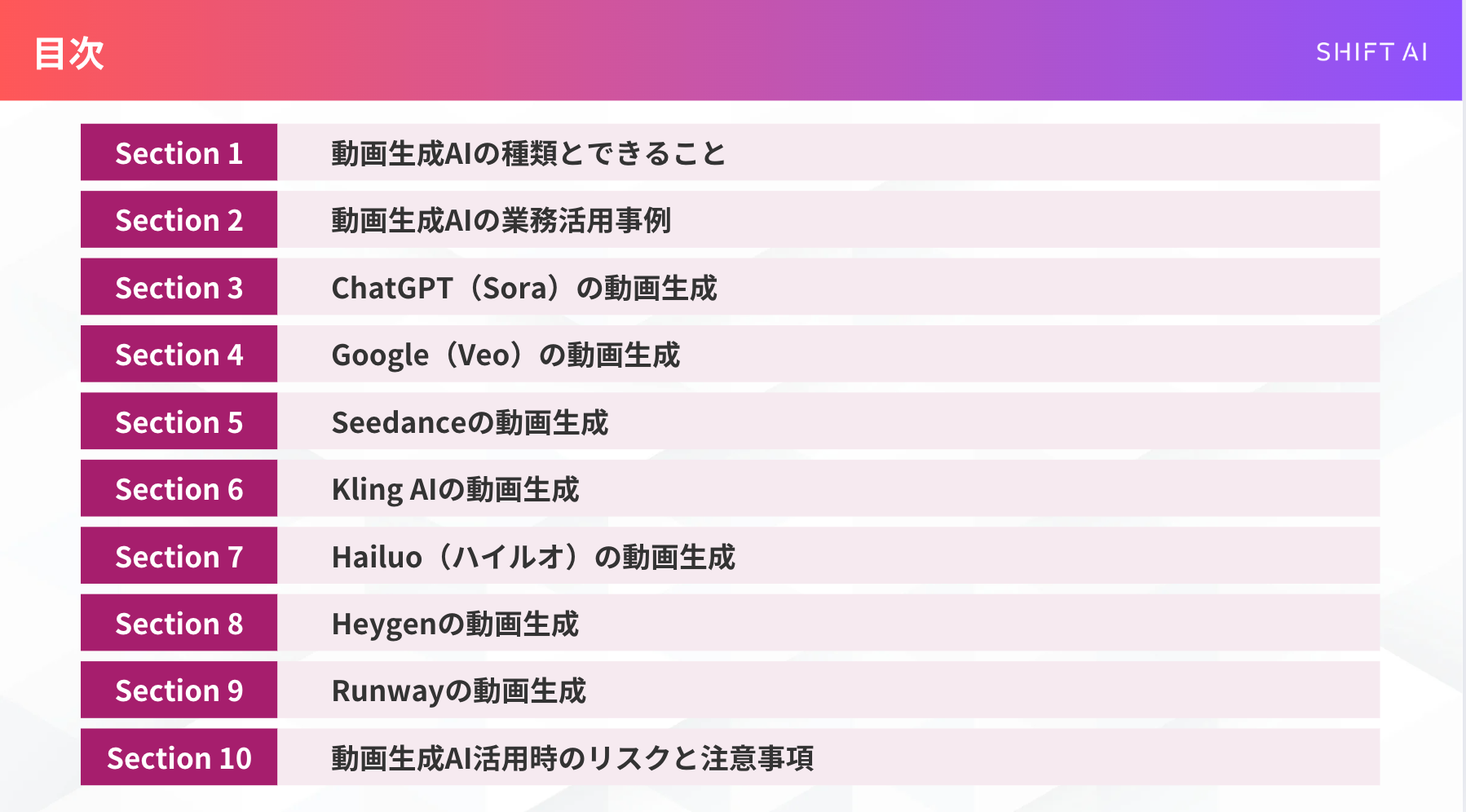Select the Section 9 label
This screenshot has height=812, width=1466.
point(179,691)
